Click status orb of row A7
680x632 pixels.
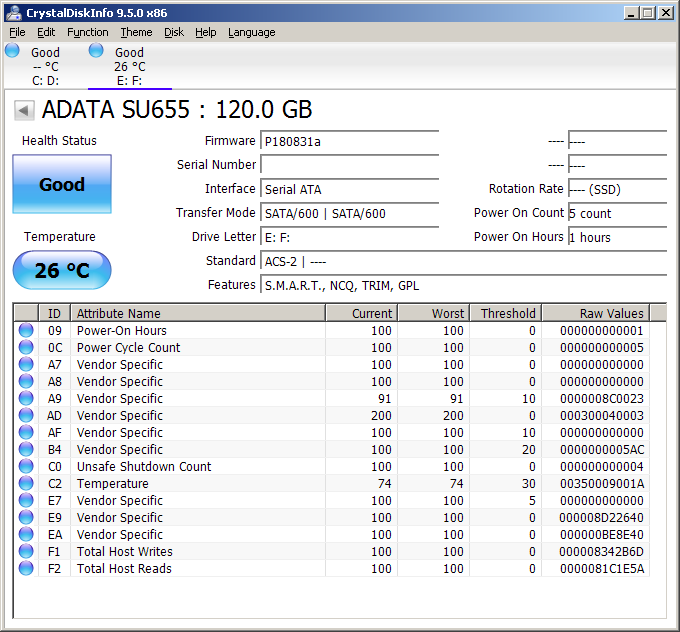[26, 364]
